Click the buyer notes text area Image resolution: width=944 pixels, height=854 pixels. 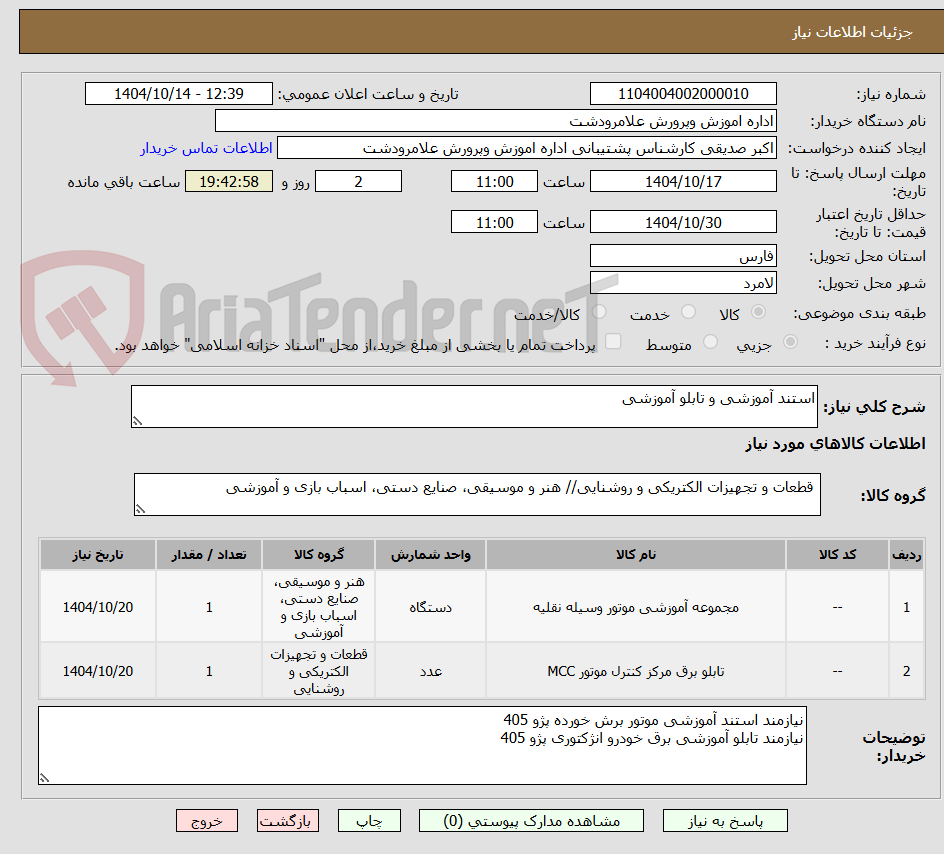coord(422,746)
